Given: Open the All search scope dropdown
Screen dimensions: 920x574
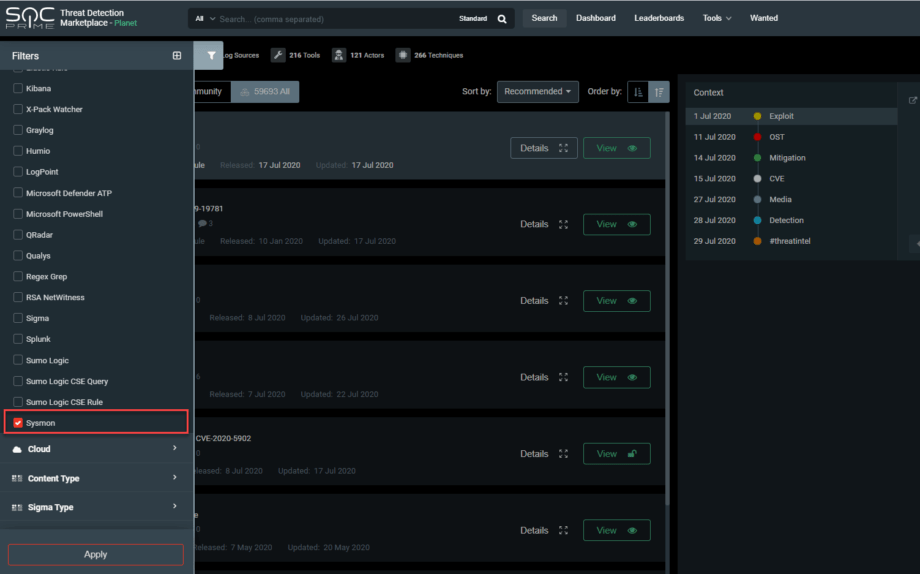Looking at the screenshot, I should [x=205, y=19].
